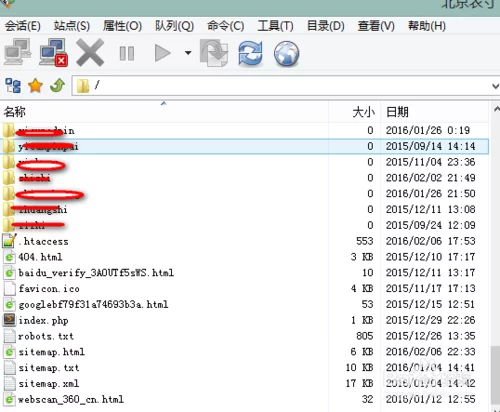Click the globe browser icon

click(x=286, y=53)
